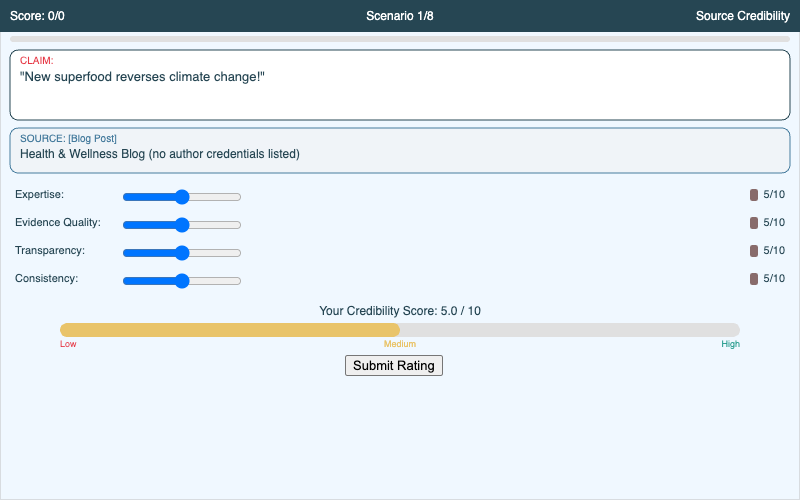Click the superfood claim text box
The height and width of the screenshot is (502, 800).
click(400, 85)
